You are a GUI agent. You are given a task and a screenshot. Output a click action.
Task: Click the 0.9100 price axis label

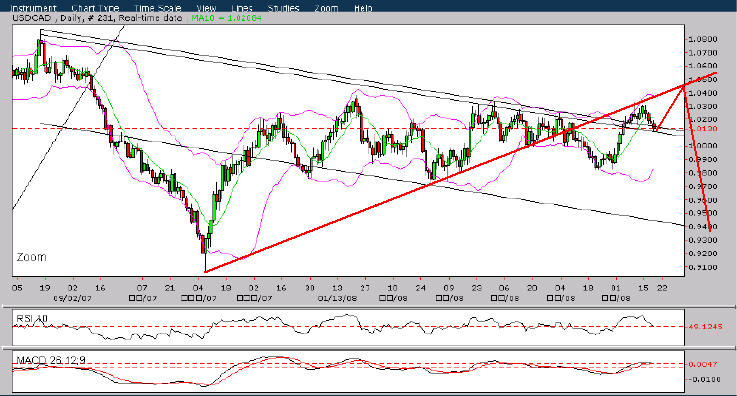(703, 268)
